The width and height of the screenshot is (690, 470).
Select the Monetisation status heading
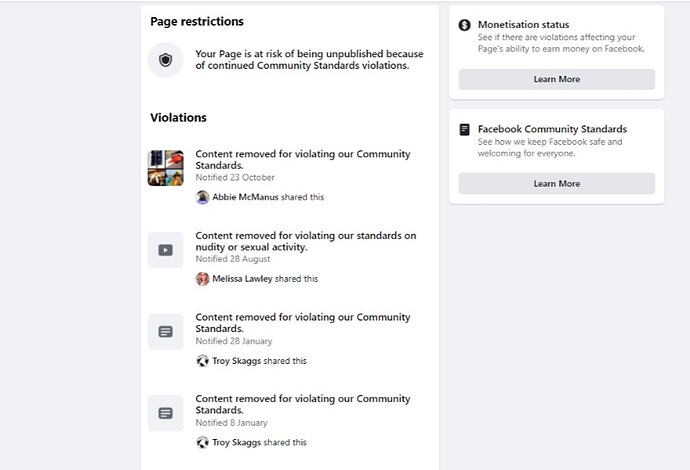click(x=523, y=25)
